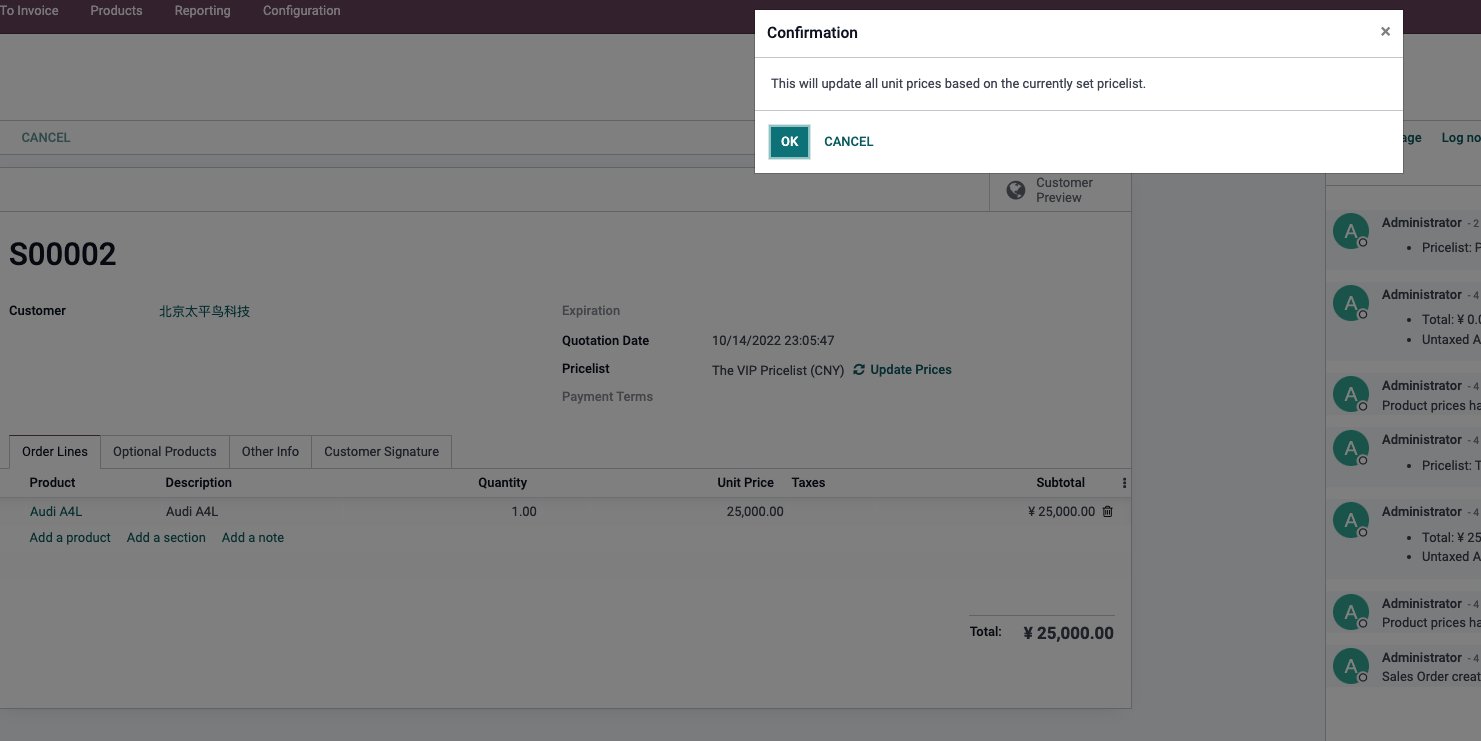Click the first Administrator avatar in chatter
The image size is (1481, 741).
(1351, 231)
